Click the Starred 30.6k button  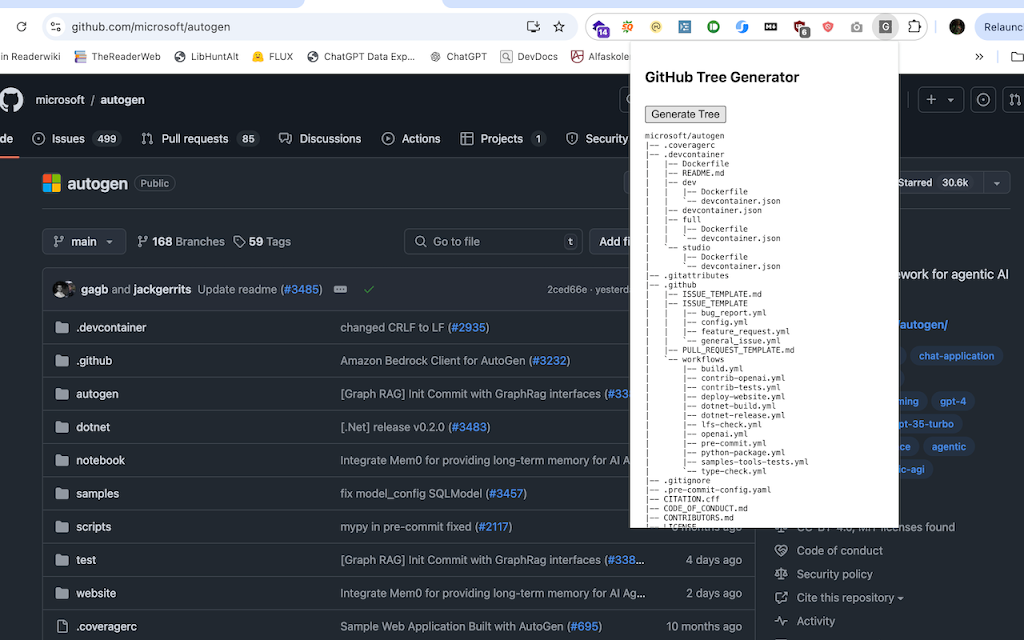click(940, 183)
